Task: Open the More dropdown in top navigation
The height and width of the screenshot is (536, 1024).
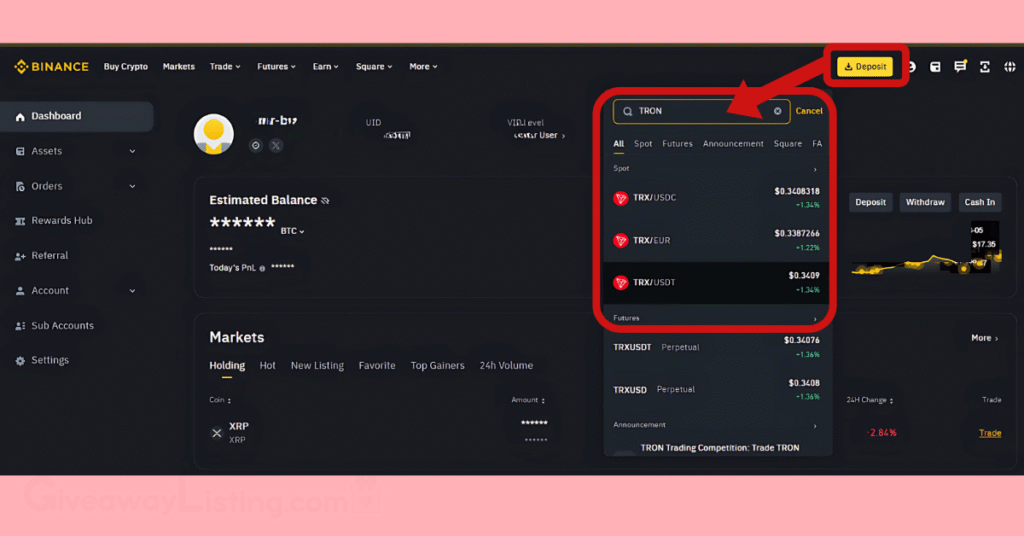Action: [423, 67]
